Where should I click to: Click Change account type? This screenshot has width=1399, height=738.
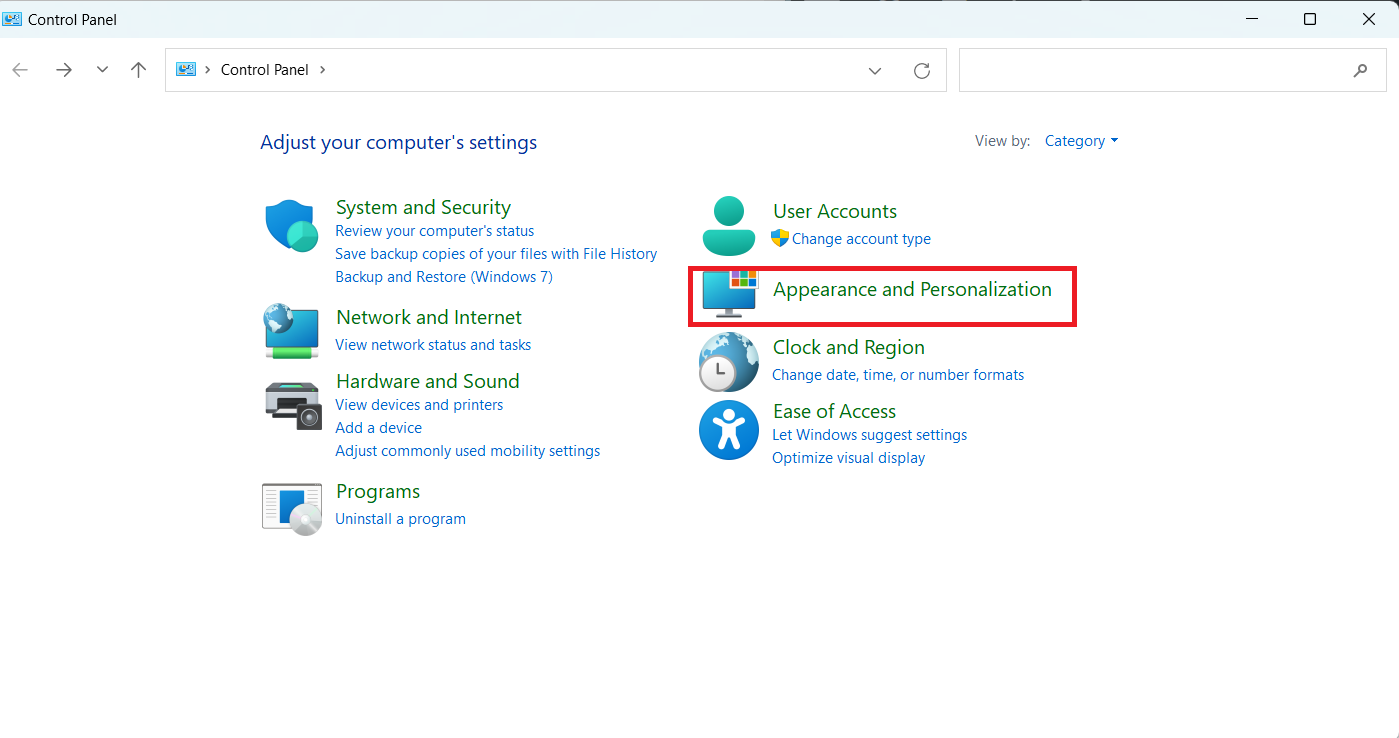(861, 239)
